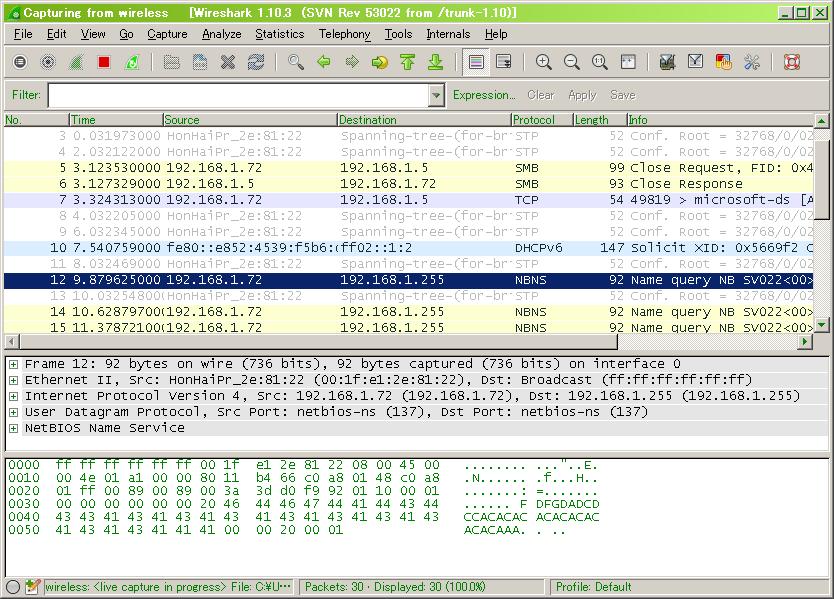Zoom out the packet text
This screenshot has height=599, width=834.
(x=572, y=62)
